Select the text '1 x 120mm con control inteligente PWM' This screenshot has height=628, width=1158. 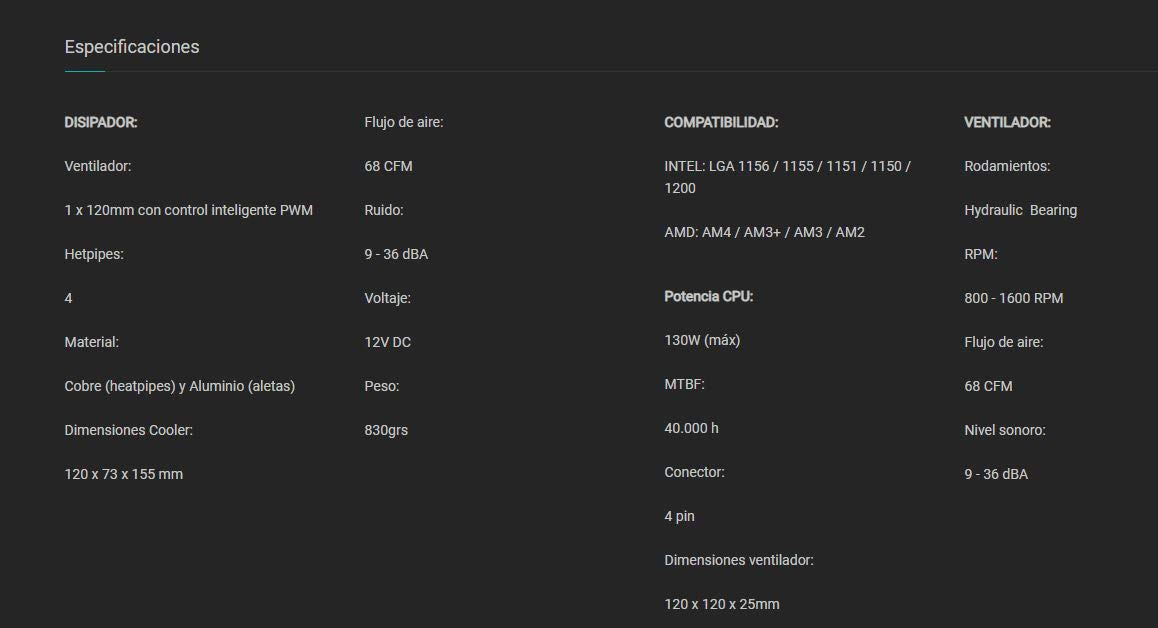point(188,211)
